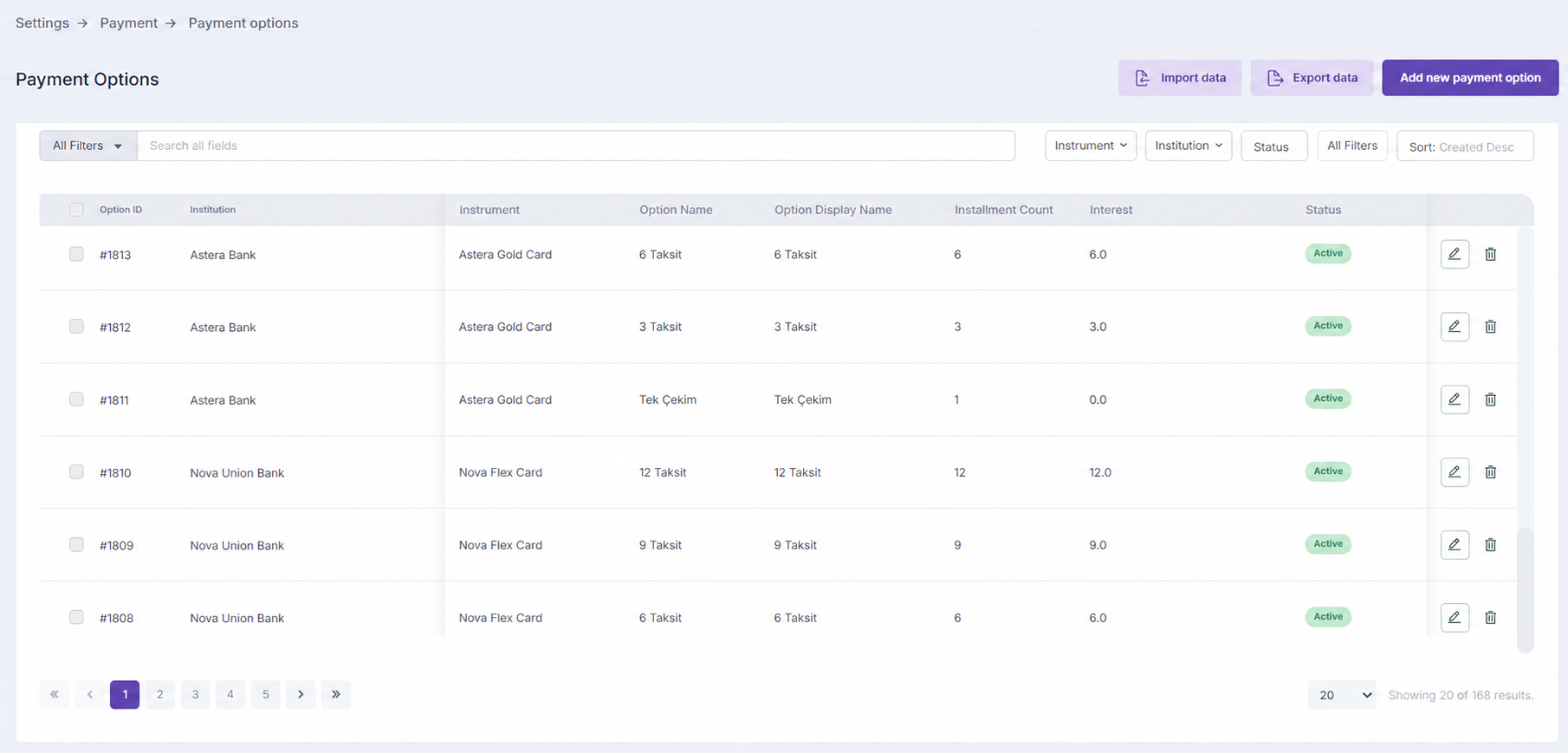The image size is (1568, 753).
Task: Select the checkbox for option #1809
Action: tap(76, 545)
